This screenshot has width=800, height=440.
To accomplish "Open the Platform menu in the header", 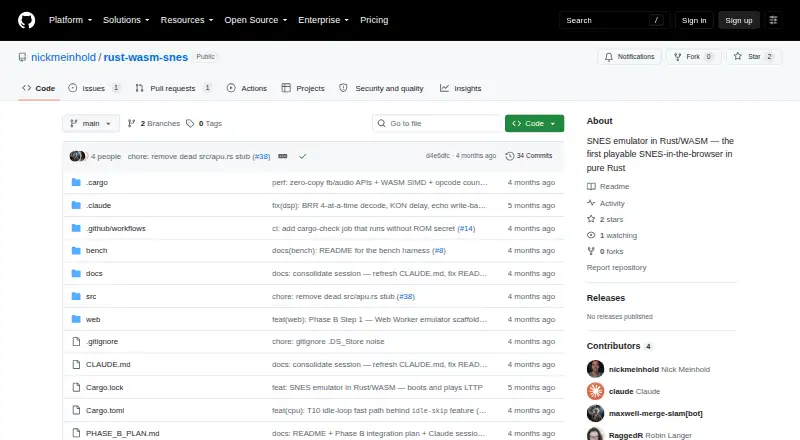I will pyautogui.click(x=70, y=20).
